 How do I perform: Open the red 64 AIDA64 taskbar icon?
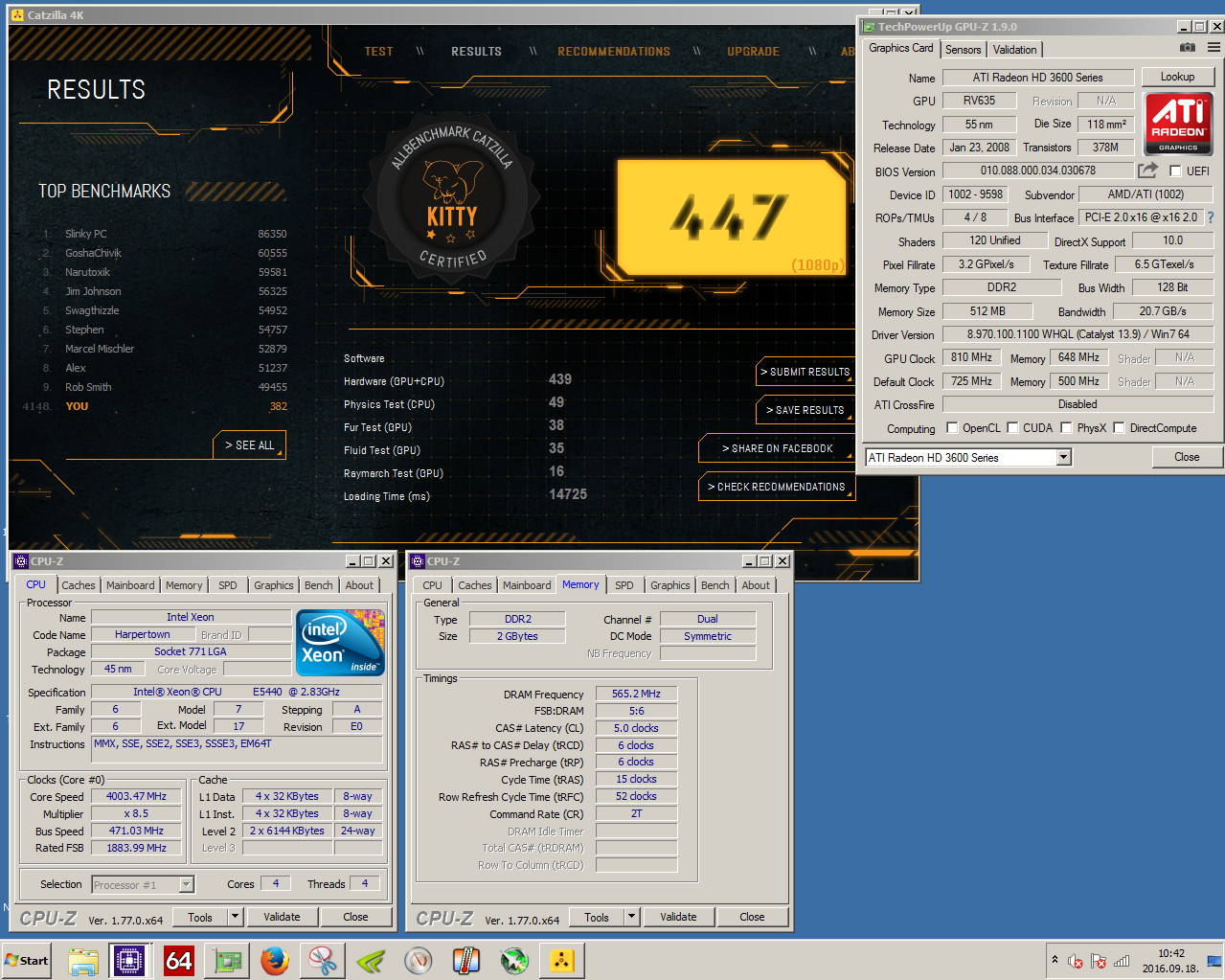(179, 961)
